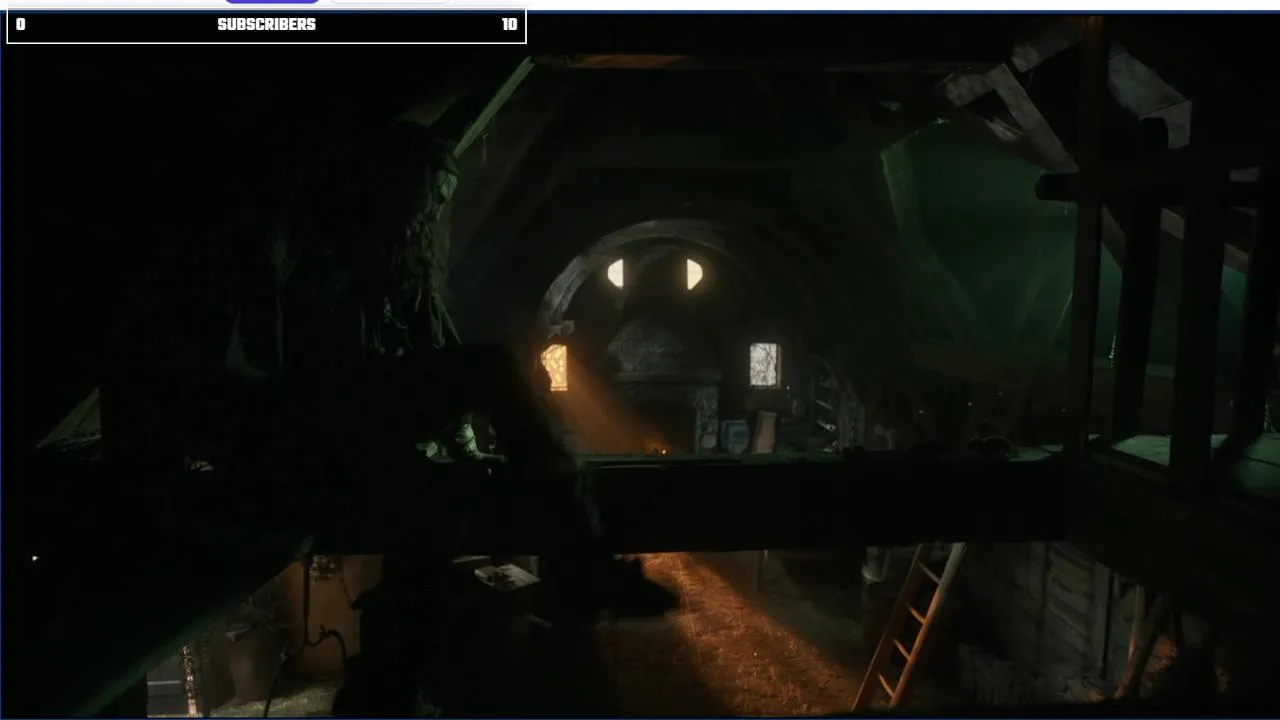Click the current subscriber count 0

coord(20,25)
